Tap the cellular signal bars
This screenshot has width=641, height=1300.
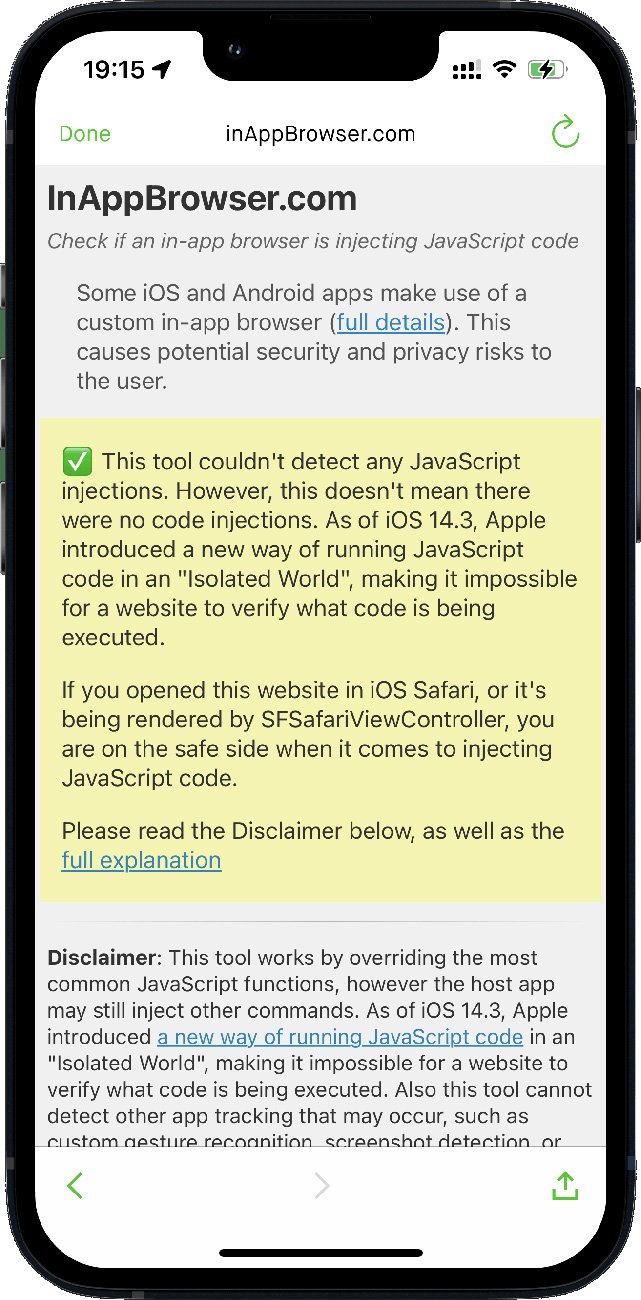pos(467,70)
